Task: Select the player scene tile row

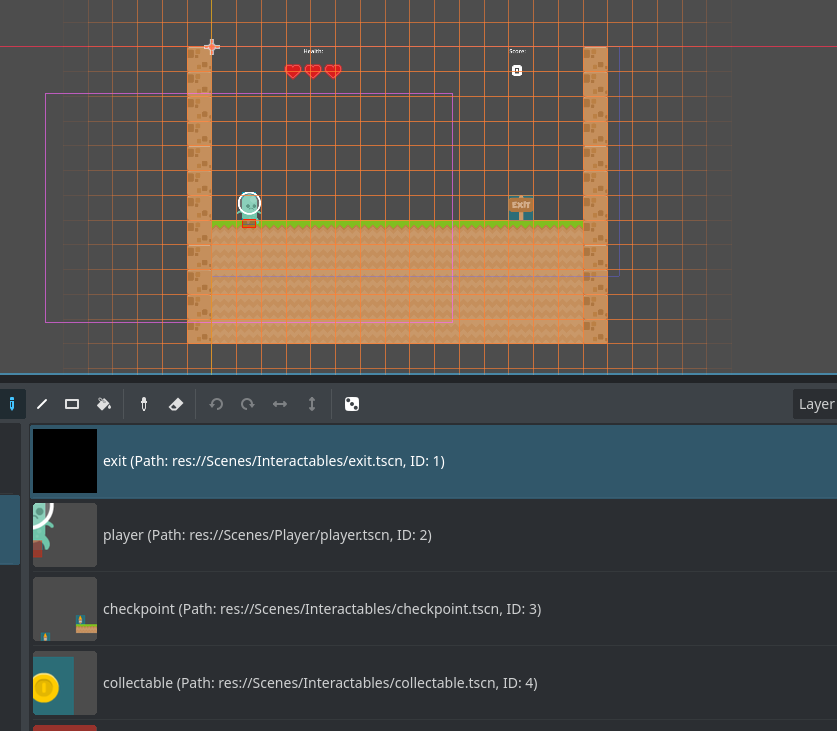Action: click(433, 535)
